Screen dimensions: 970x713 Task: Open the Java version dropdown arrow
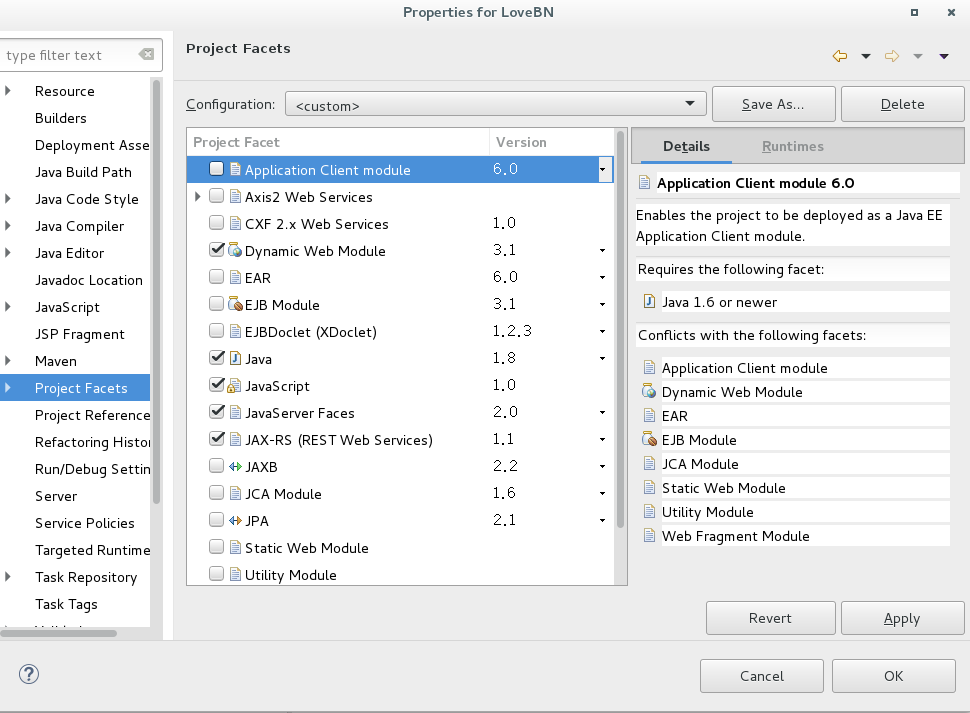pos(602,359)
